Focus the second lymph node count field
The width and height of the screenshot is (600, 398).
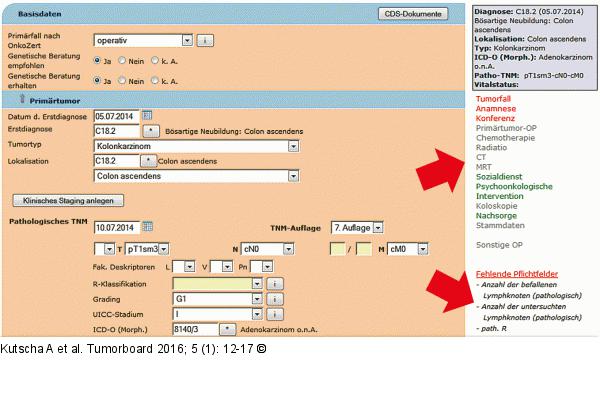pos(364,249)
